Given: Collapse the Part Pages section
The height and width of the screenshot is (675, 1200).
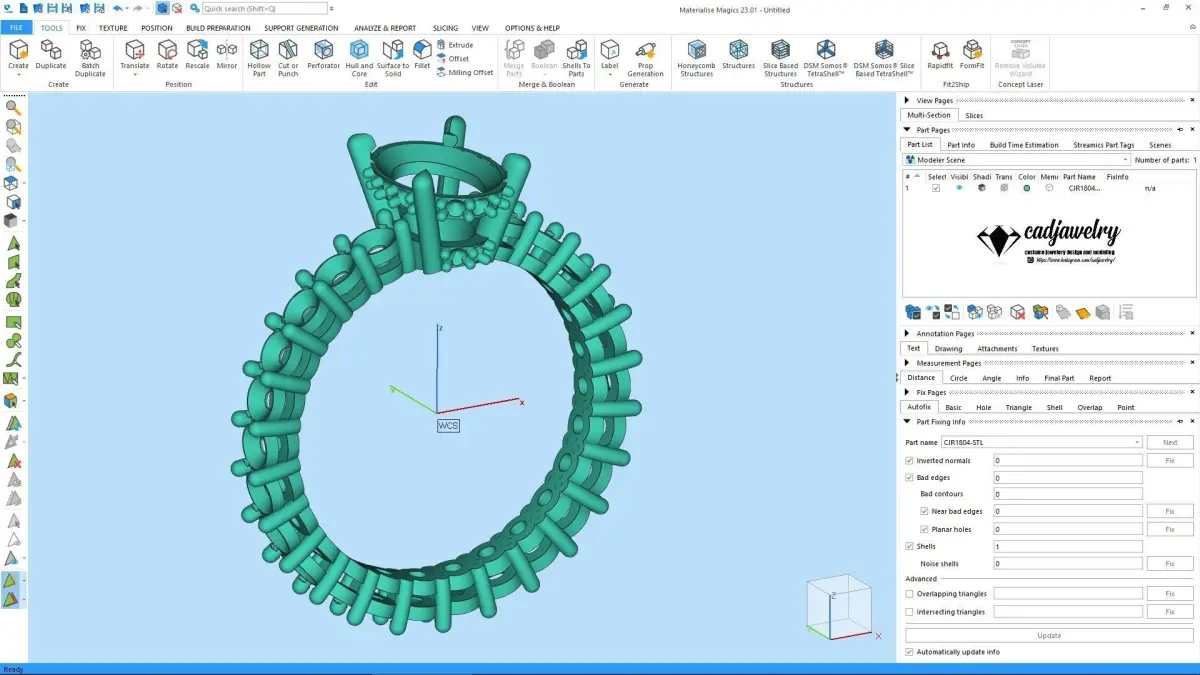Looking at the screenshot, I should pos(907,130).
